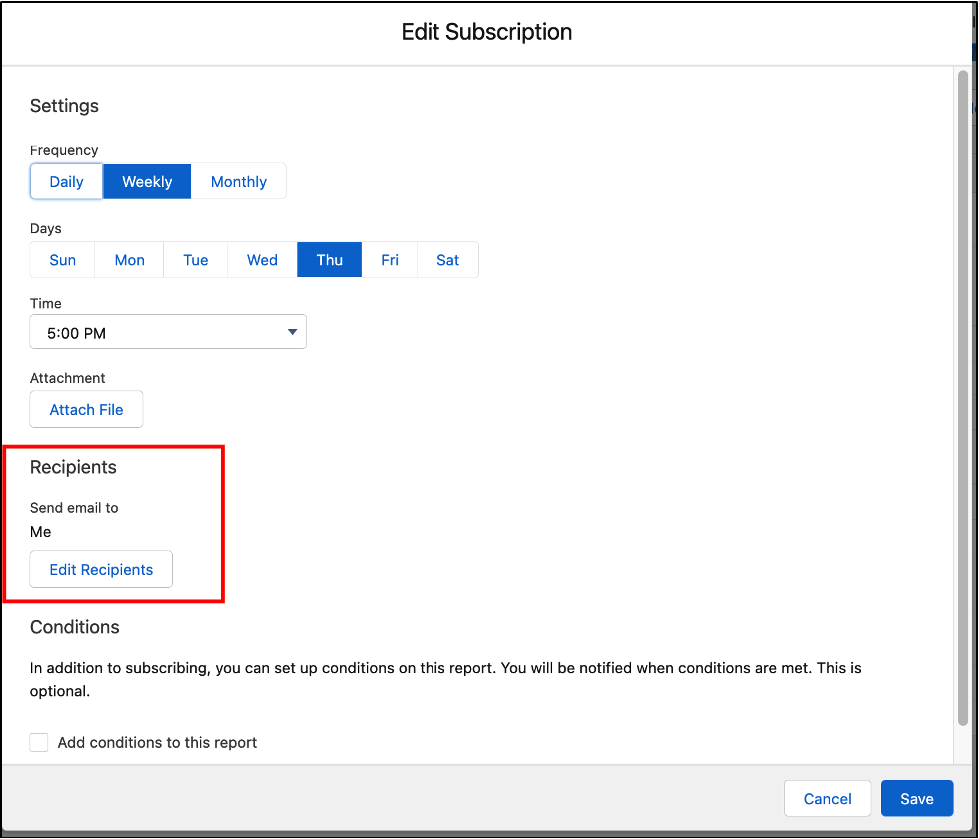Select Wednesday in the Days picker

[x=261, y=259]
